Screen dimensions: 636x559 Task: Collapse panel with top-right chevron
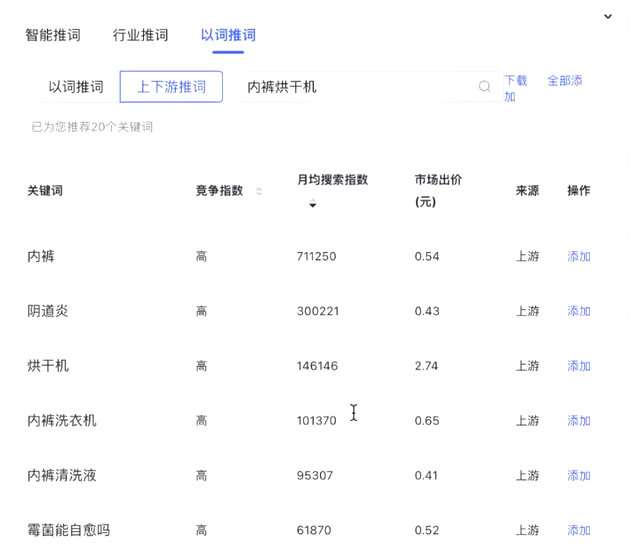608,16
